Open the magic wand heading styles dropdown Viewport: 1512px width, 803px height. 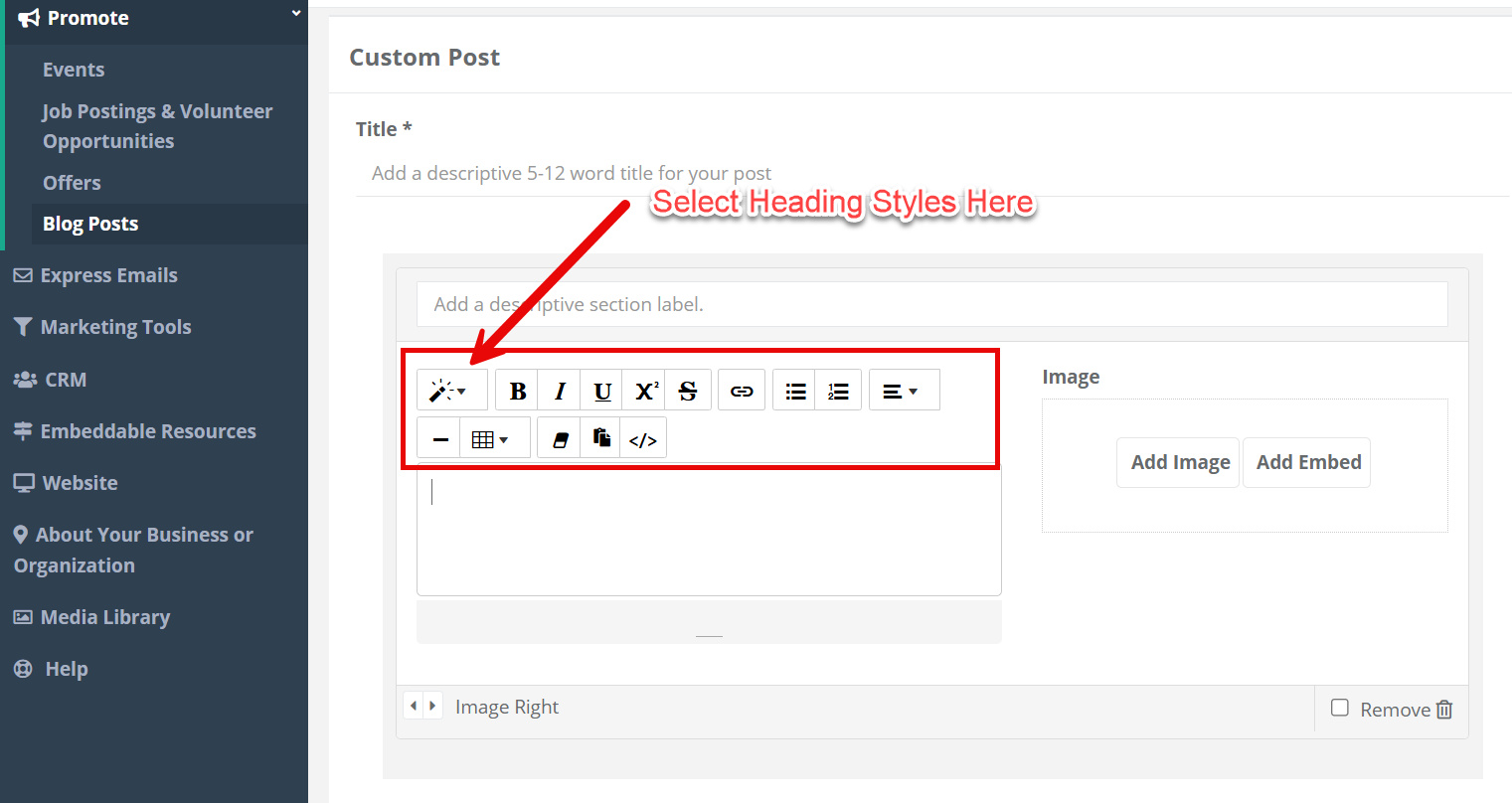click(x=449, y=391)
